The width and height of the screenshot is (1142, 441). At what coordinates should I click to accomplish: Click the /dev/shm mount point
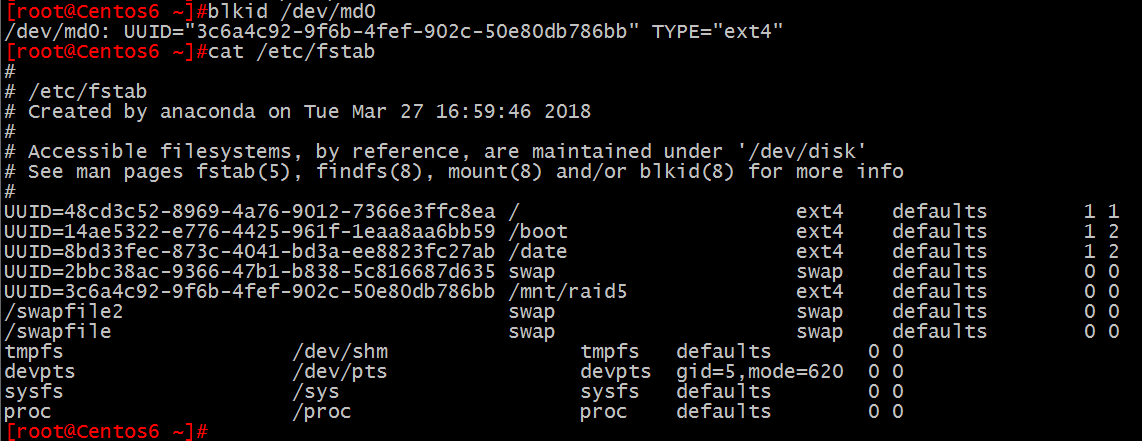coord(340,352)
